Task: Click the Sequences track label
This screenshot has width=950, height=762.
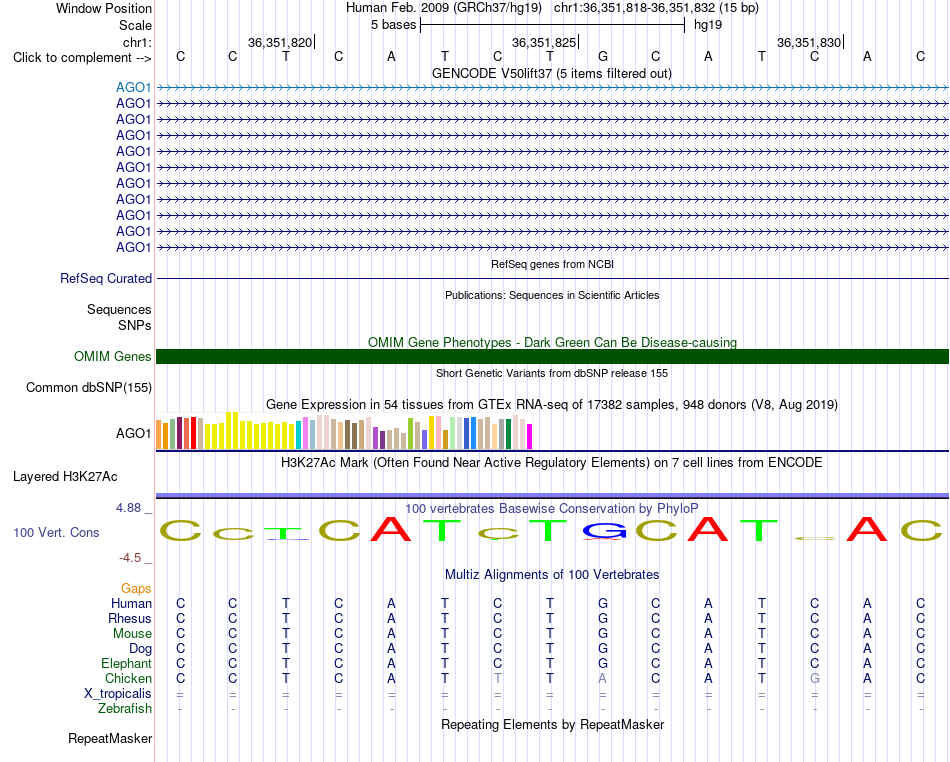Action: pyautogui.click(x=119, y=310)
